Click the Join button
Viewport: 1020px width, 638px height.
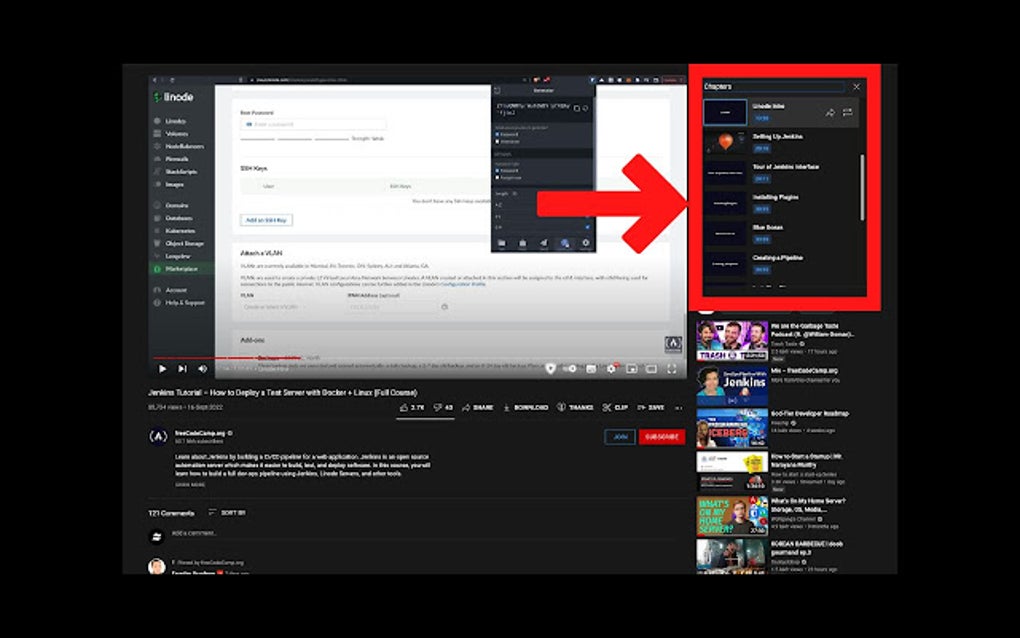(620, 437)
